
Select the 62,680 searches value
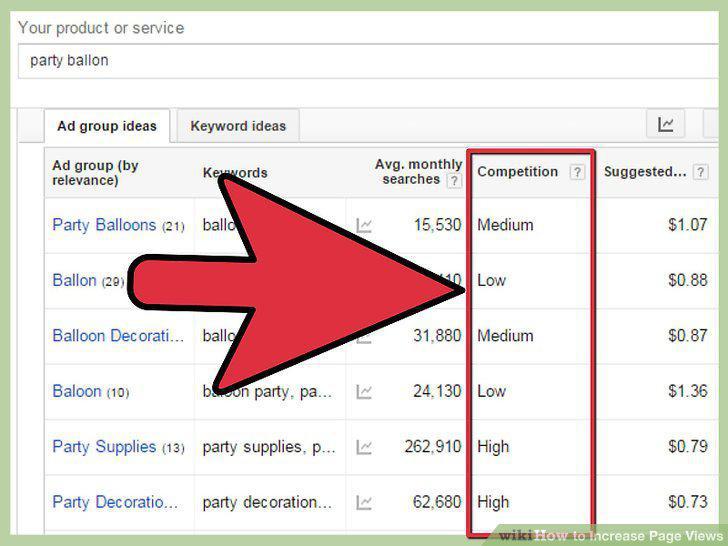(x=437, y=502)
